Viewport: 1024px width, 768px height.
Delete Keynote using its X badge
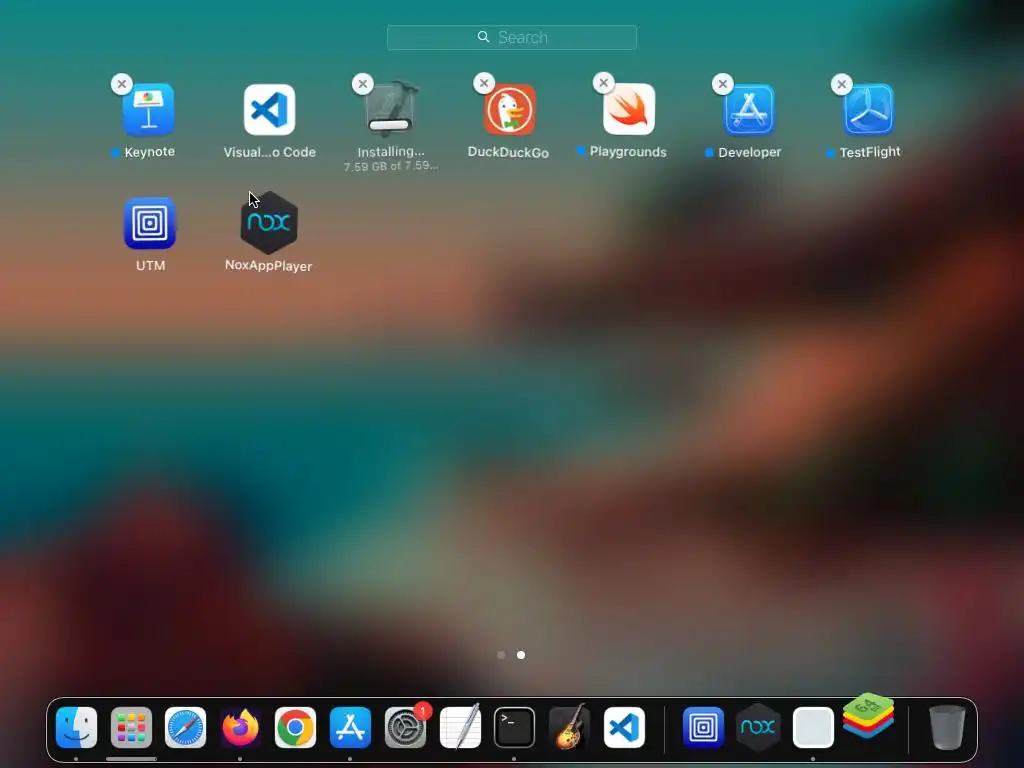pyautogui.click(x=121, y=84)
